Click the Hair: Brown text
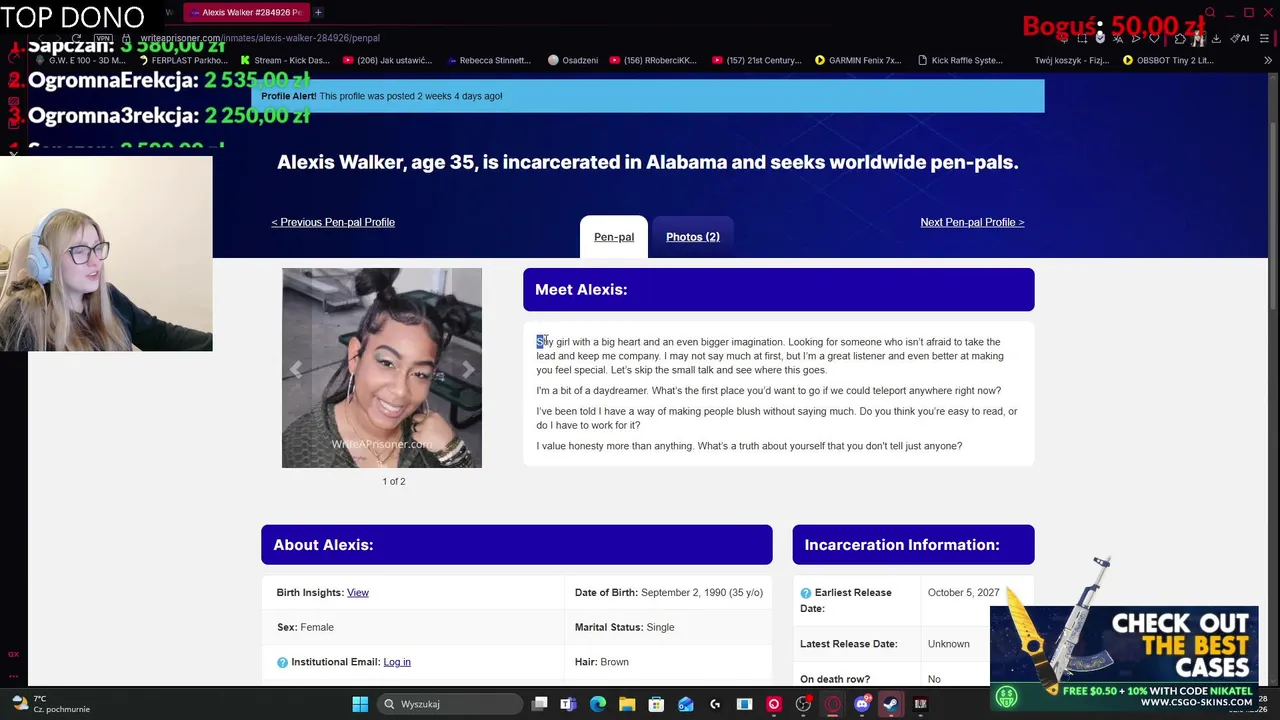Viewport: 1280px width, 720px height. (602, 662)
